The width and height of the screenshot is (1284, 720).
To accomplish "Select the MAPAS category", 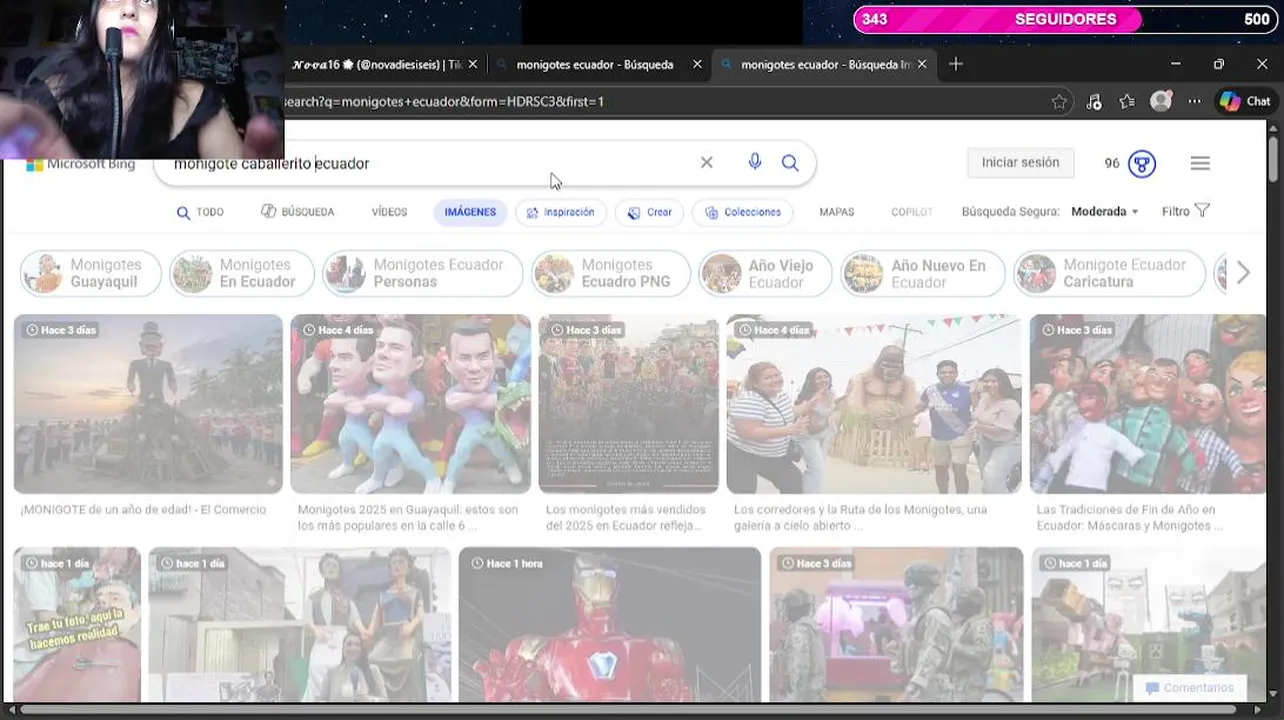I will [836, 212].
